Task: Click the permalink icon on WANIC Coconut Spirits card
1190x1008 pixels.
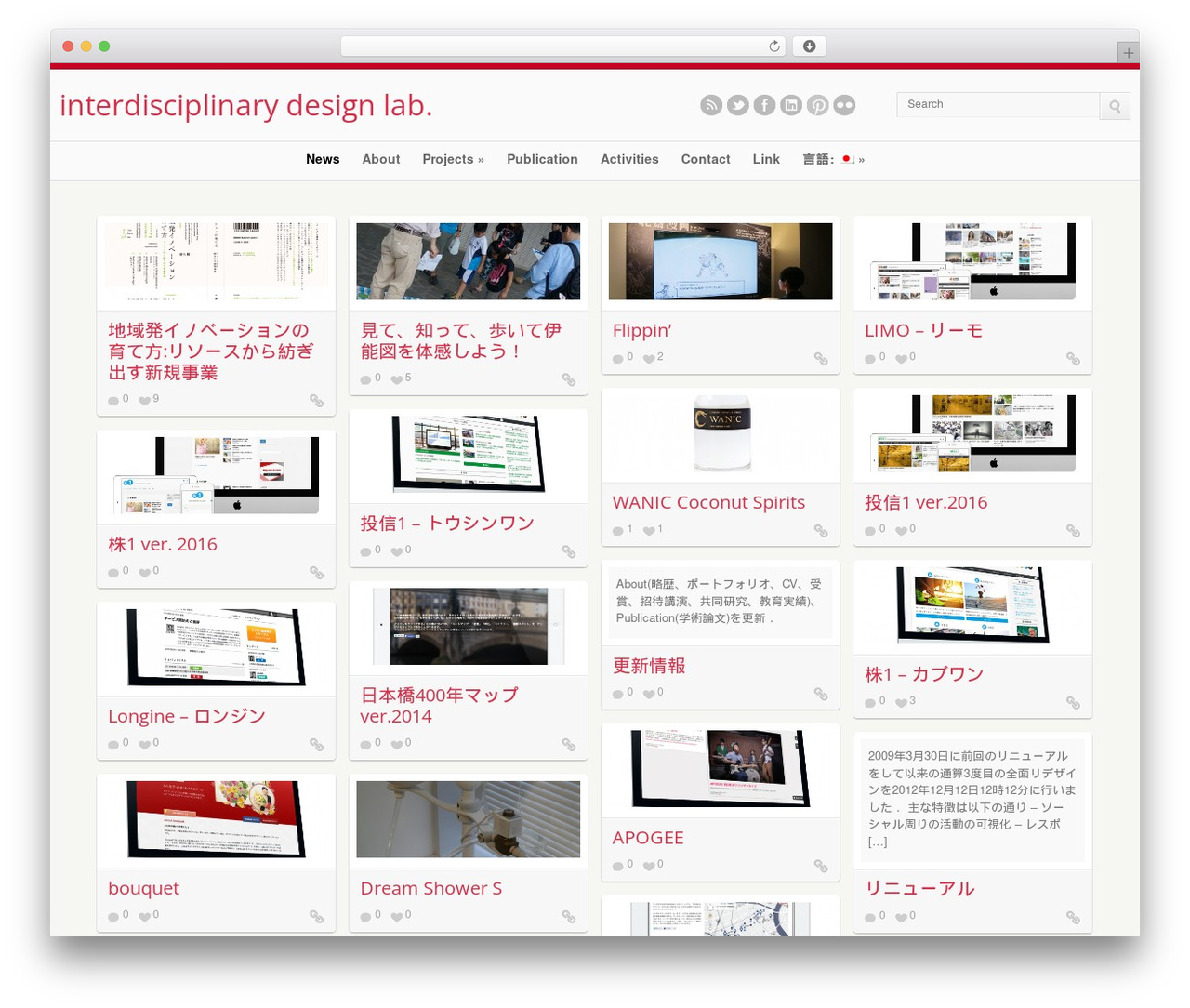Action: pos(821,531)
